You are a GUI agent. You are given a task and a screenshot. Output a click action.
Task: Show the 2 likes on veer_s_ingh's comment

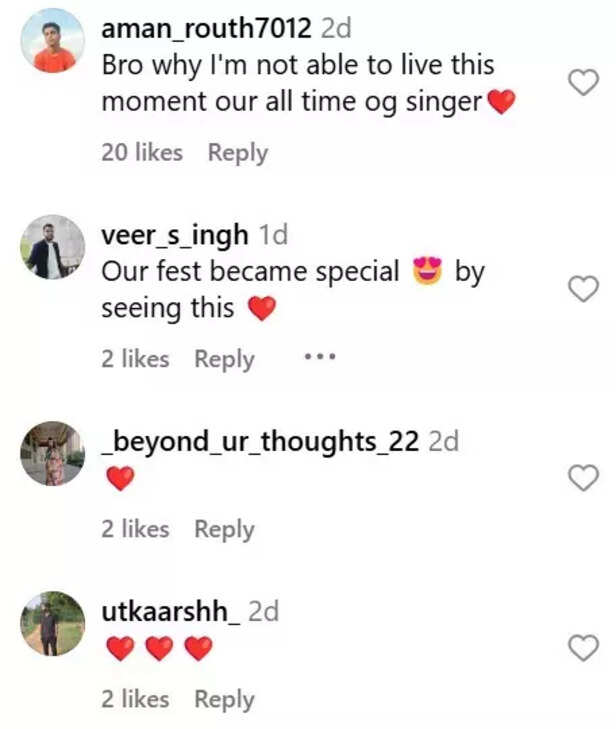(x=135, y=359)
